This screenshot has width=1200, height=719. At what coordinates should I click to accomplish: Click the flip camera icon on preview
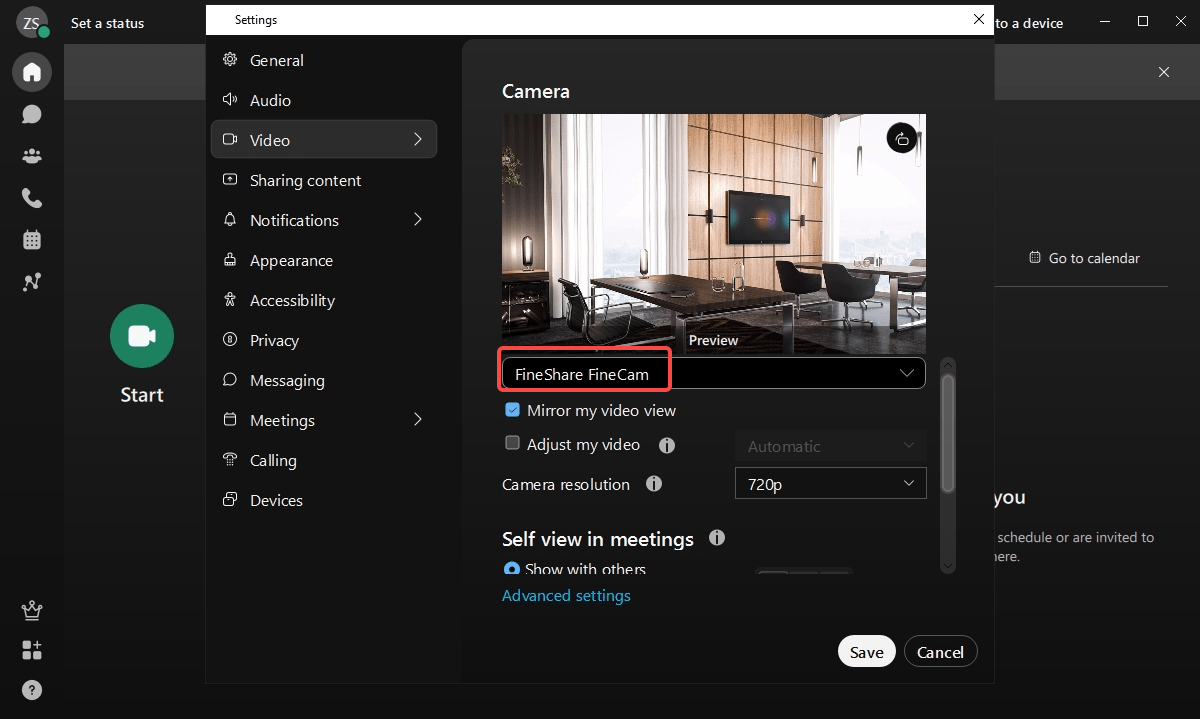(x=901, y=138)
